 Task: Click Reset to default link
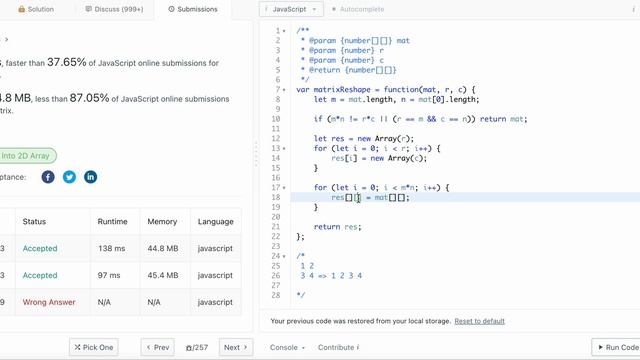coord(480,321)
